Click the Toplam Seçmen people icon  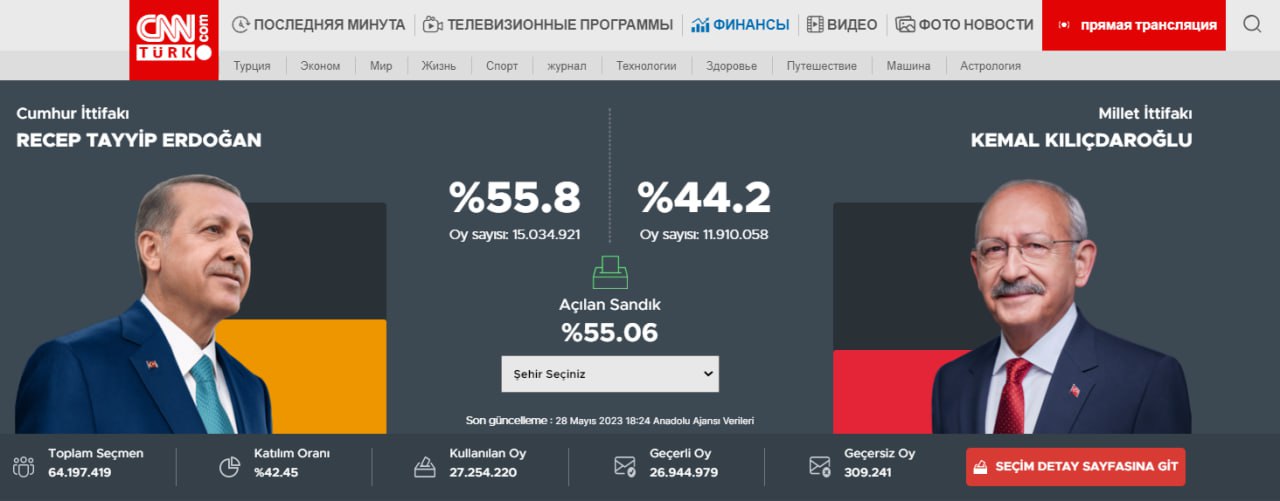coord(23,466)
